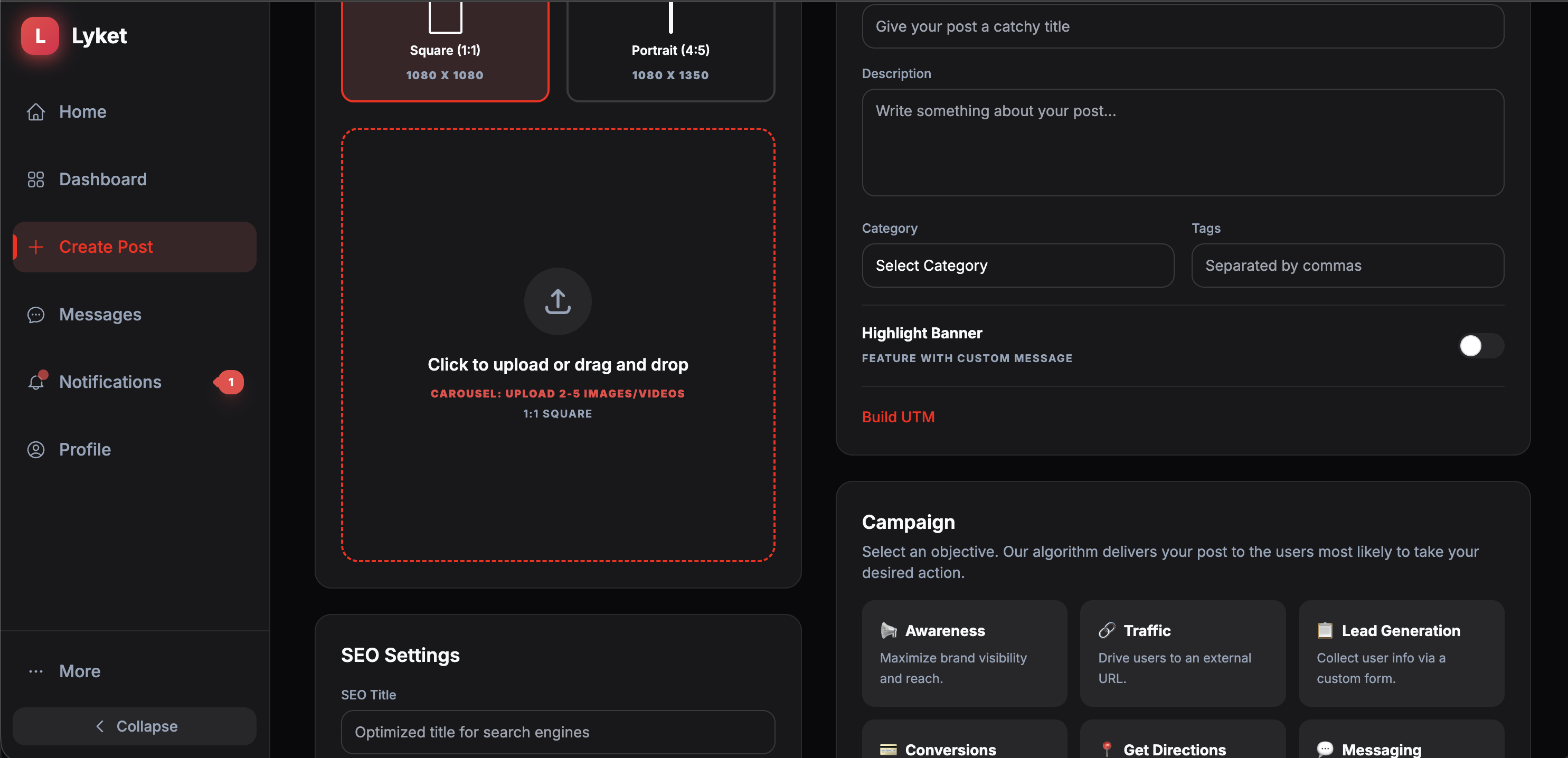Click the Awareness megaphone icon
This screenshot has height=758, width=1568.
[889, 631]
